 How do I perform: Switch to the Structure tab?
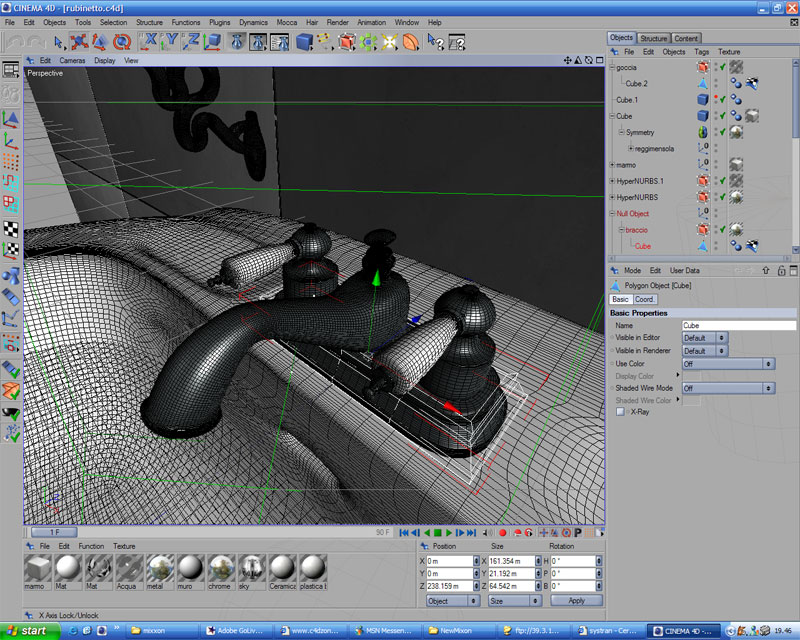click(x=654, y=38)
